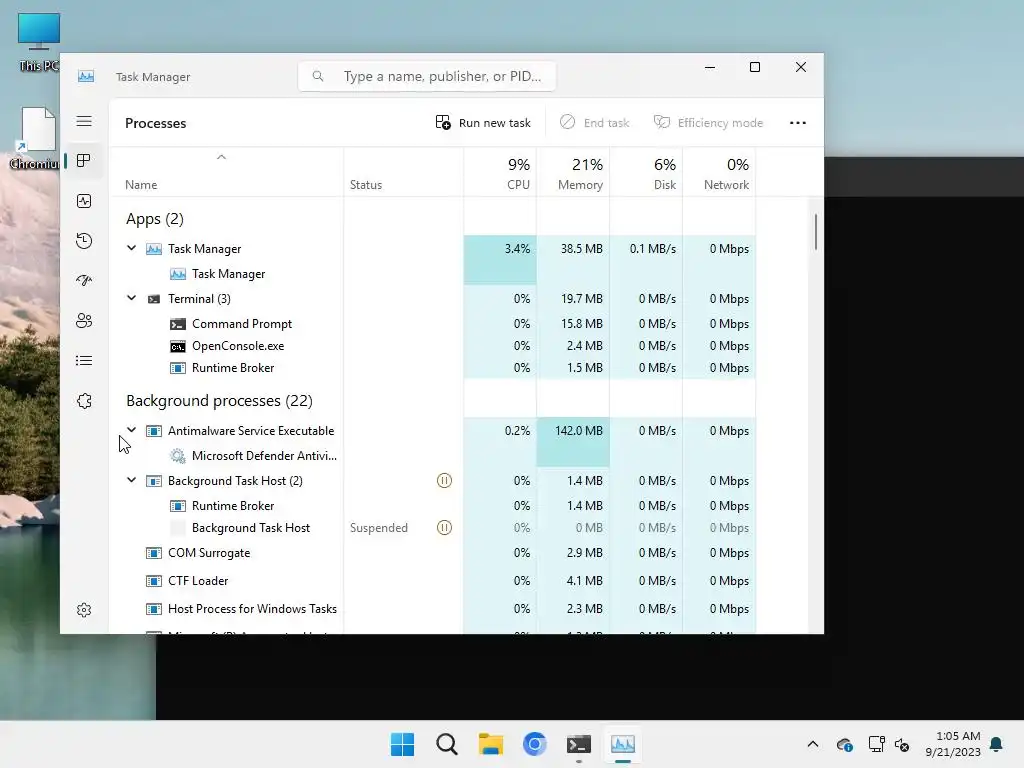This screenshot has width=1024, height=768.
Task: Click the network tray icon
Action: [x=876, y=744]
